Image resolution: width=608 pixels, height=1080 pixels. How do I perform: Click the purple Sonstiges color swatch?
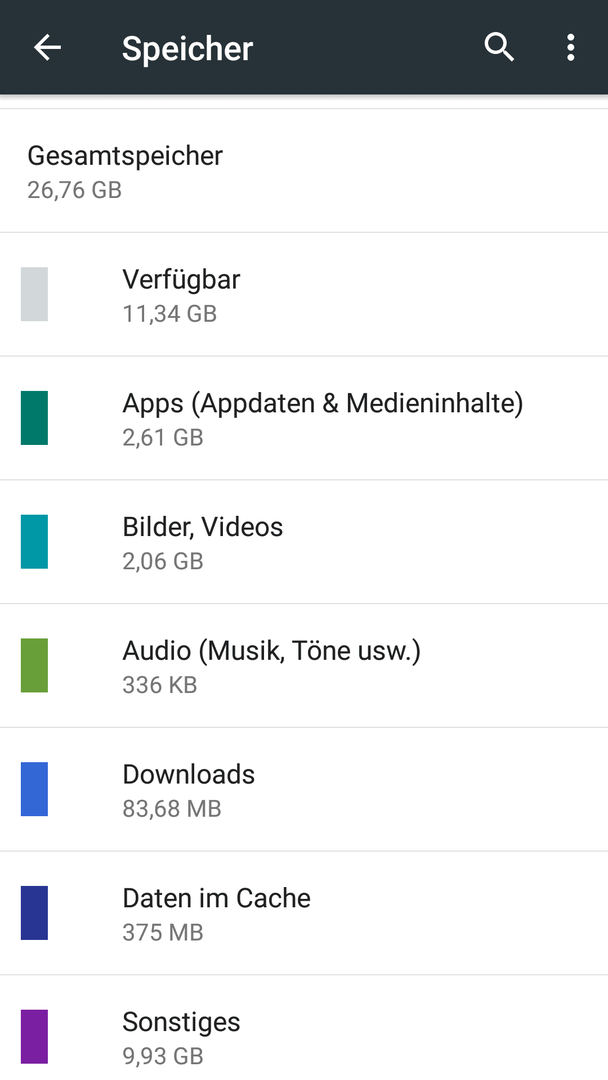click(34, 1037)
